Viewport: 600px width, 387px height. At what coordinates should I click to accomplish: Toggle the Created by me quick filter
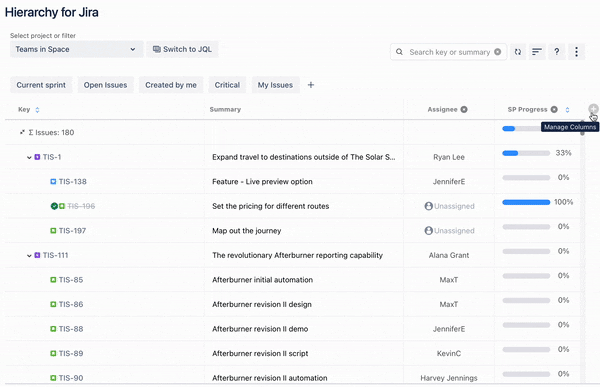click(x=171, y=85)
